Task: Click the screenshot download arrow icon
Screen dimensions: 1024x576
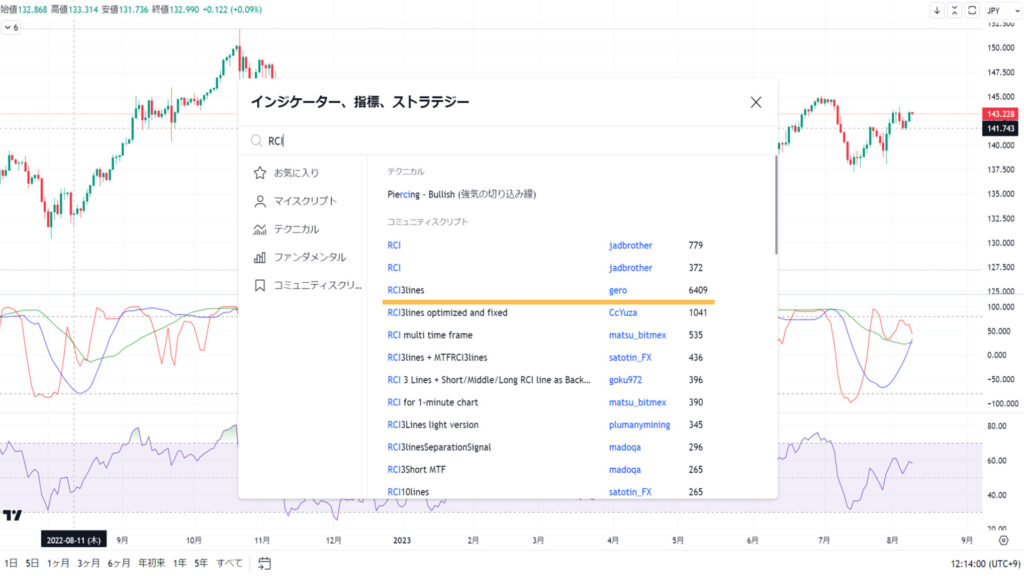Action: click(938, 10)
